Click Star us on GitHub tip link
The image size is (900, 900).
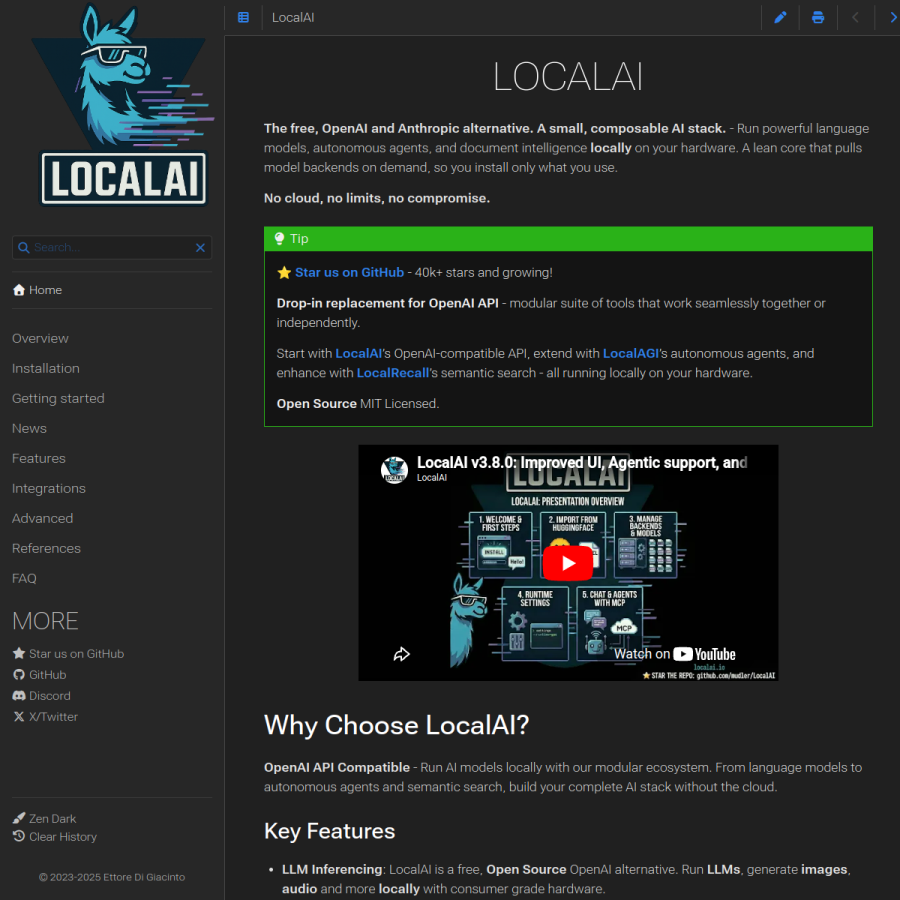349,273
